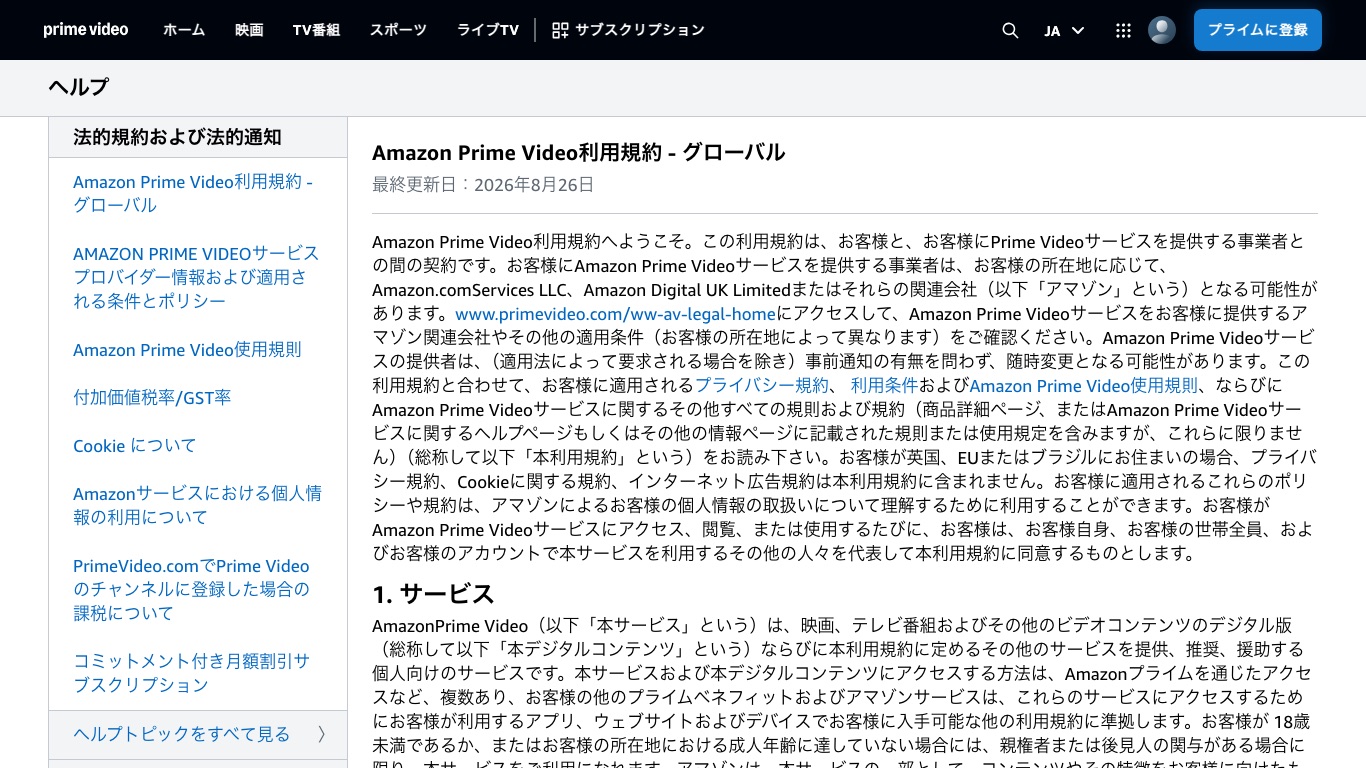1366x768 pixels.
Task: Switch to the ライブTV menu item
Action: click(x=488, y=30)
